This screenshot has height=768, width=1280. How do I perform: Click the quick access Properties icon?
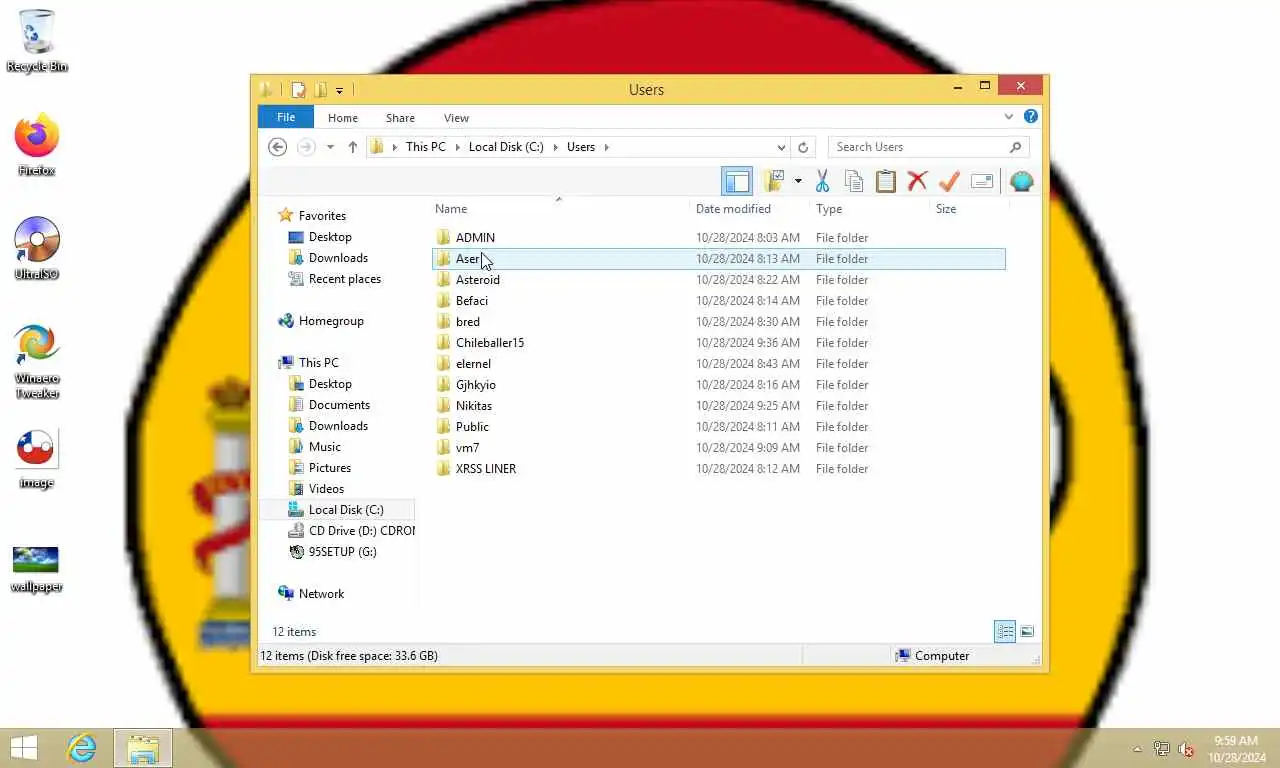pyautogui.click(x=298, y=90)
